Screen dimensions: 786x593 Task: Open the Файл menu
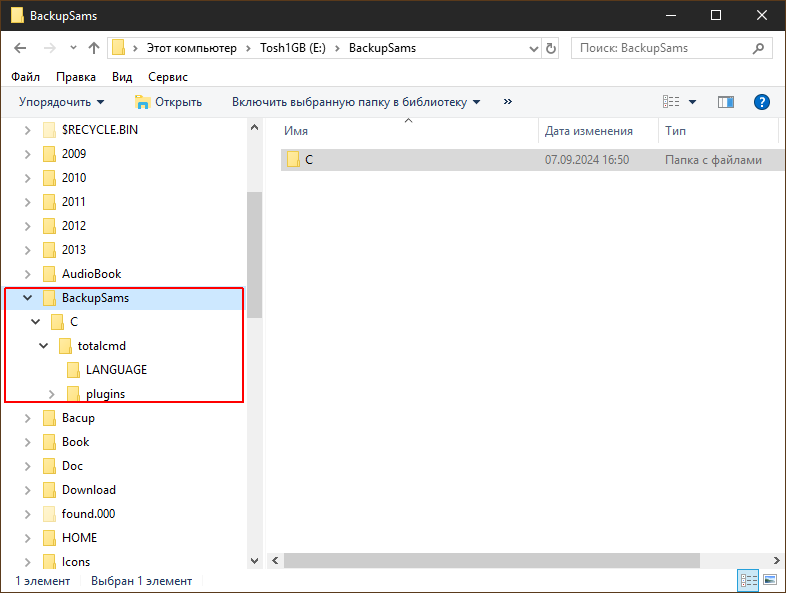[25, 77]
